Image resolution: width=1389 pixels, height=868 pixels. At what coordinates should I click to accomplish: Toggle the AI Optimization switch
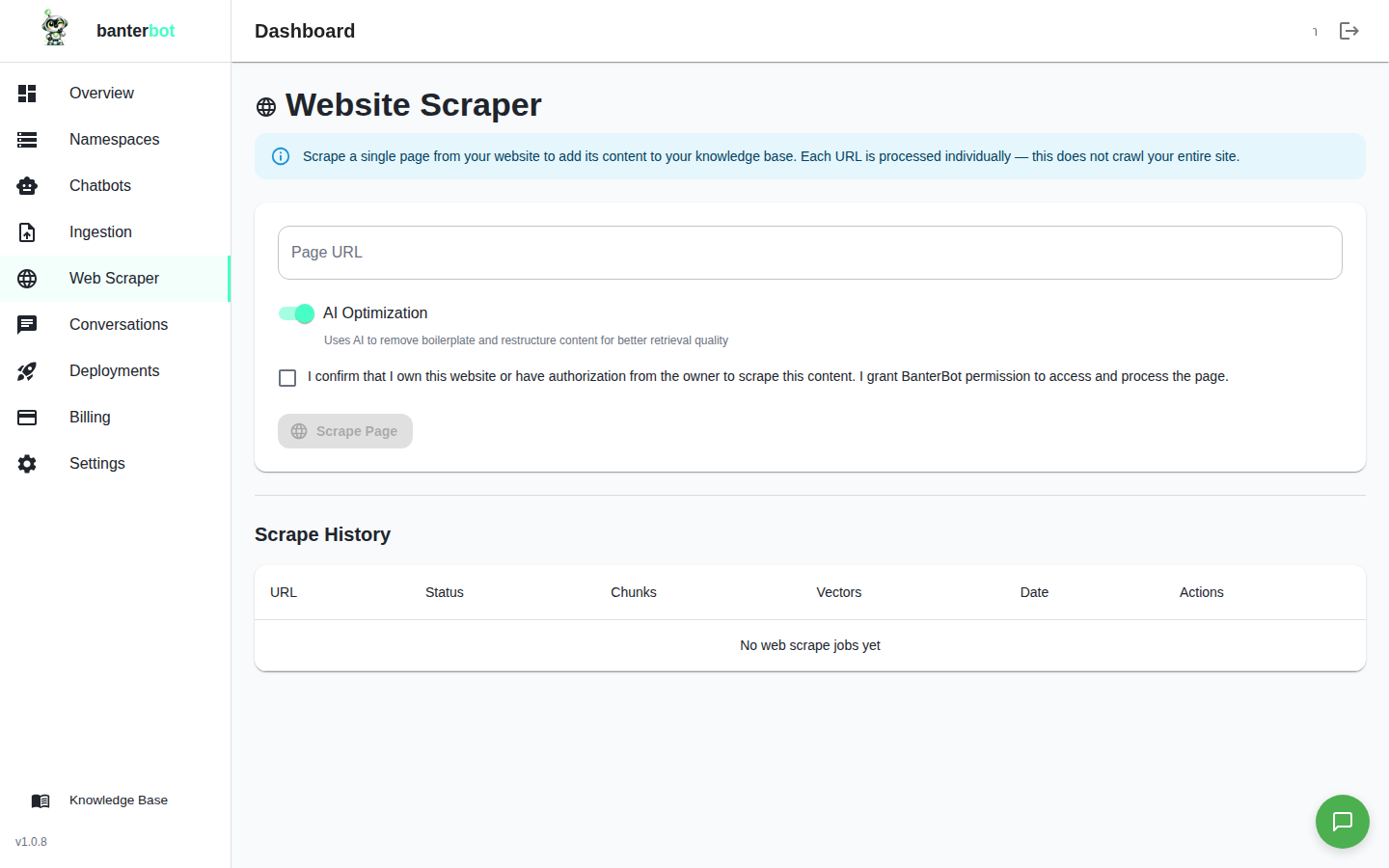point(296,313)
